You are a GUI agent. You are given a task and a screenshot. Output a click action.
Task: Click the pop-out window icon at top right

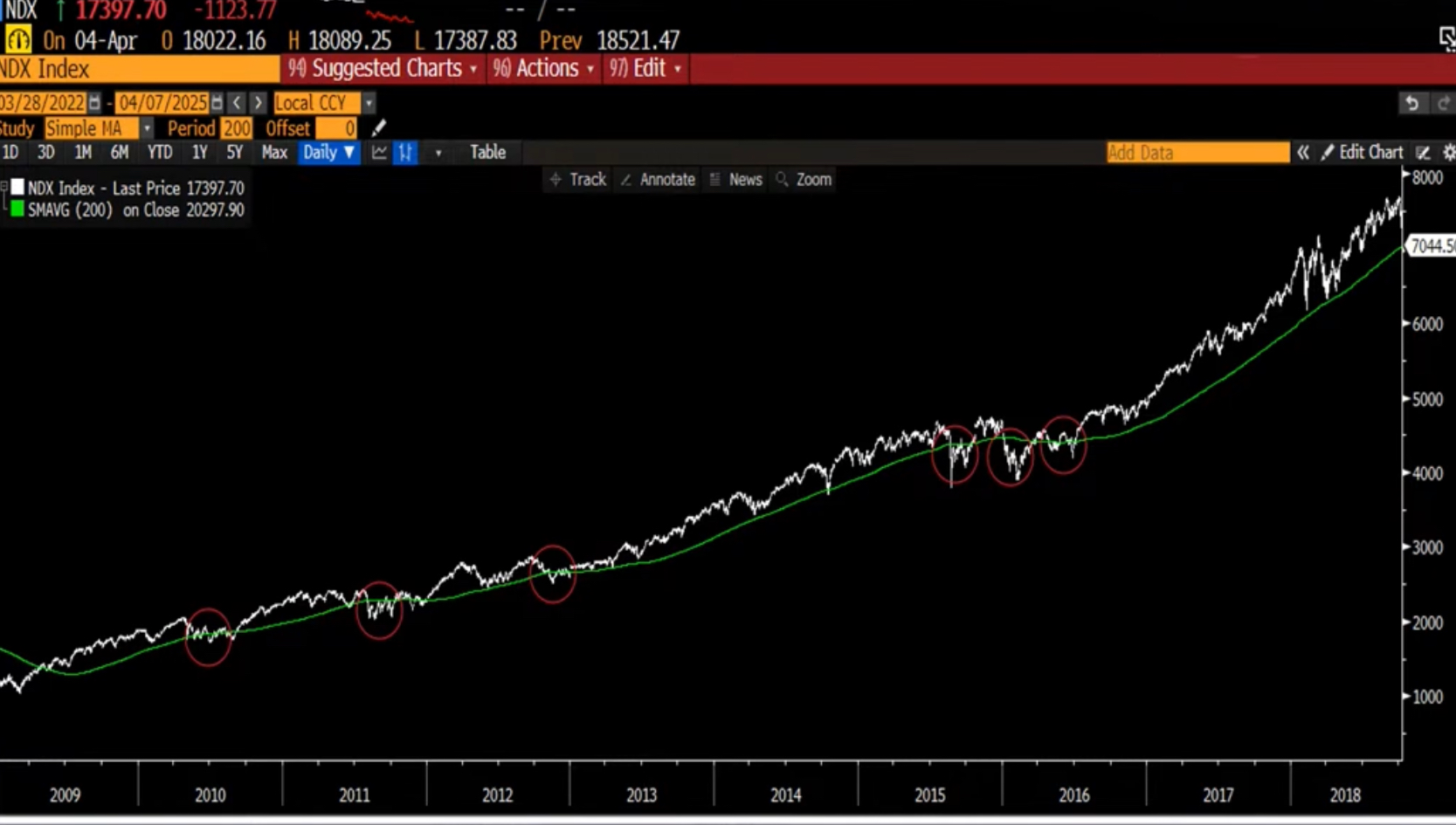[1447, 38]
